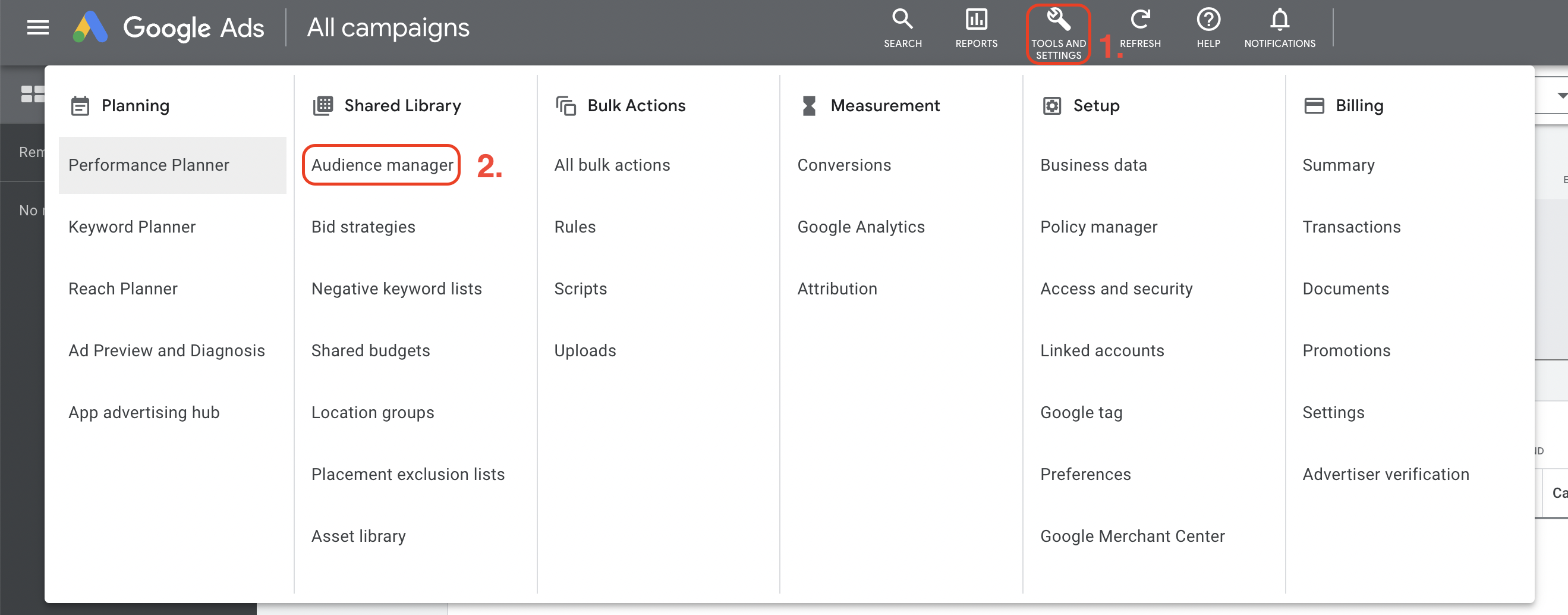The height and width of the screenshot is (615, 1568).
Task: Click the Planning section heading
Action: [x=135, y=106]
